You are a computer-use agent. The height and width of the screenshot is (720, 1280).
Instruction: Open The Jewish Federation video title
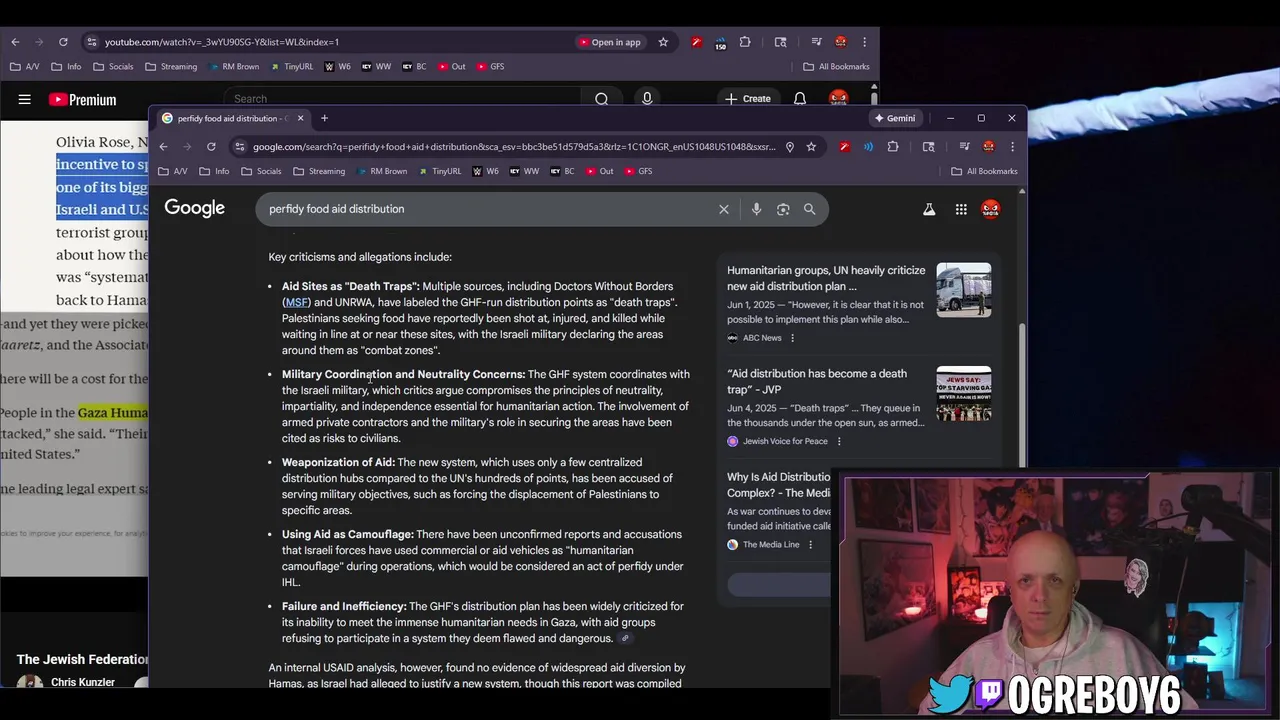coord(82,659)
